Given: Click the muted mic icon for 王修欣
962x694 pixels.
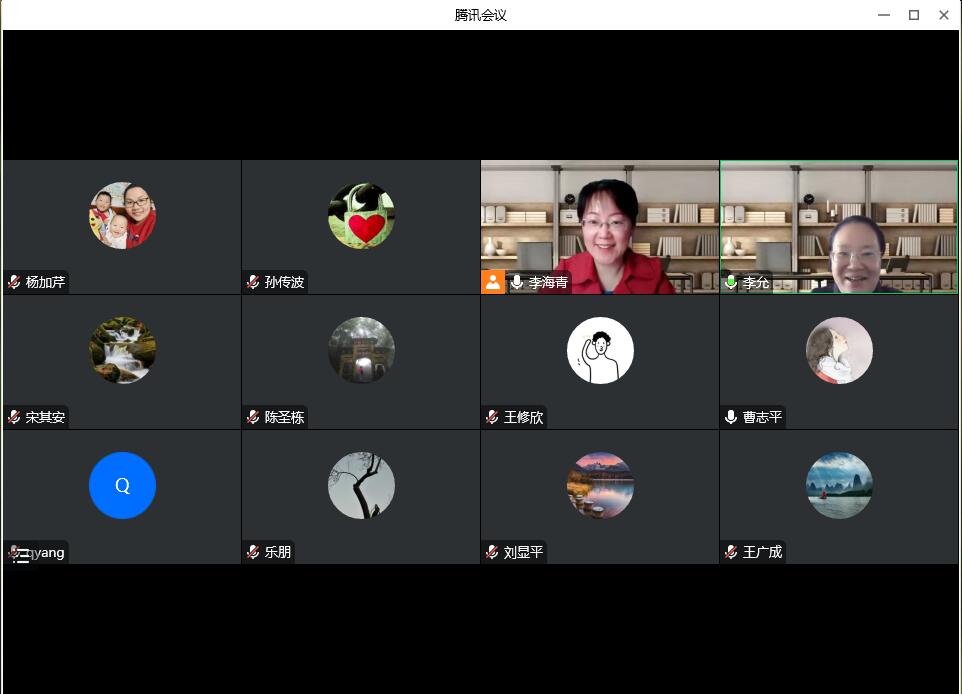Looking at the screenshot, I should (x=492, y=417).
